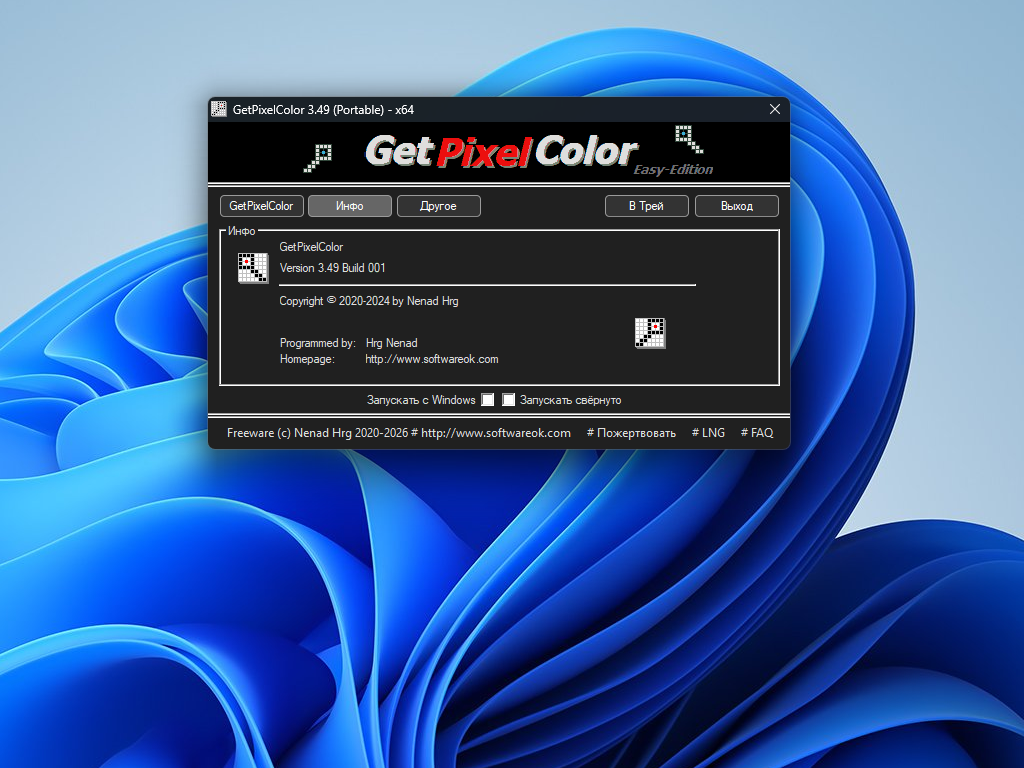Viewport: 1024px width, 768px height.
Task: Close the GetPixelColor window
Action: pos(775,109)
